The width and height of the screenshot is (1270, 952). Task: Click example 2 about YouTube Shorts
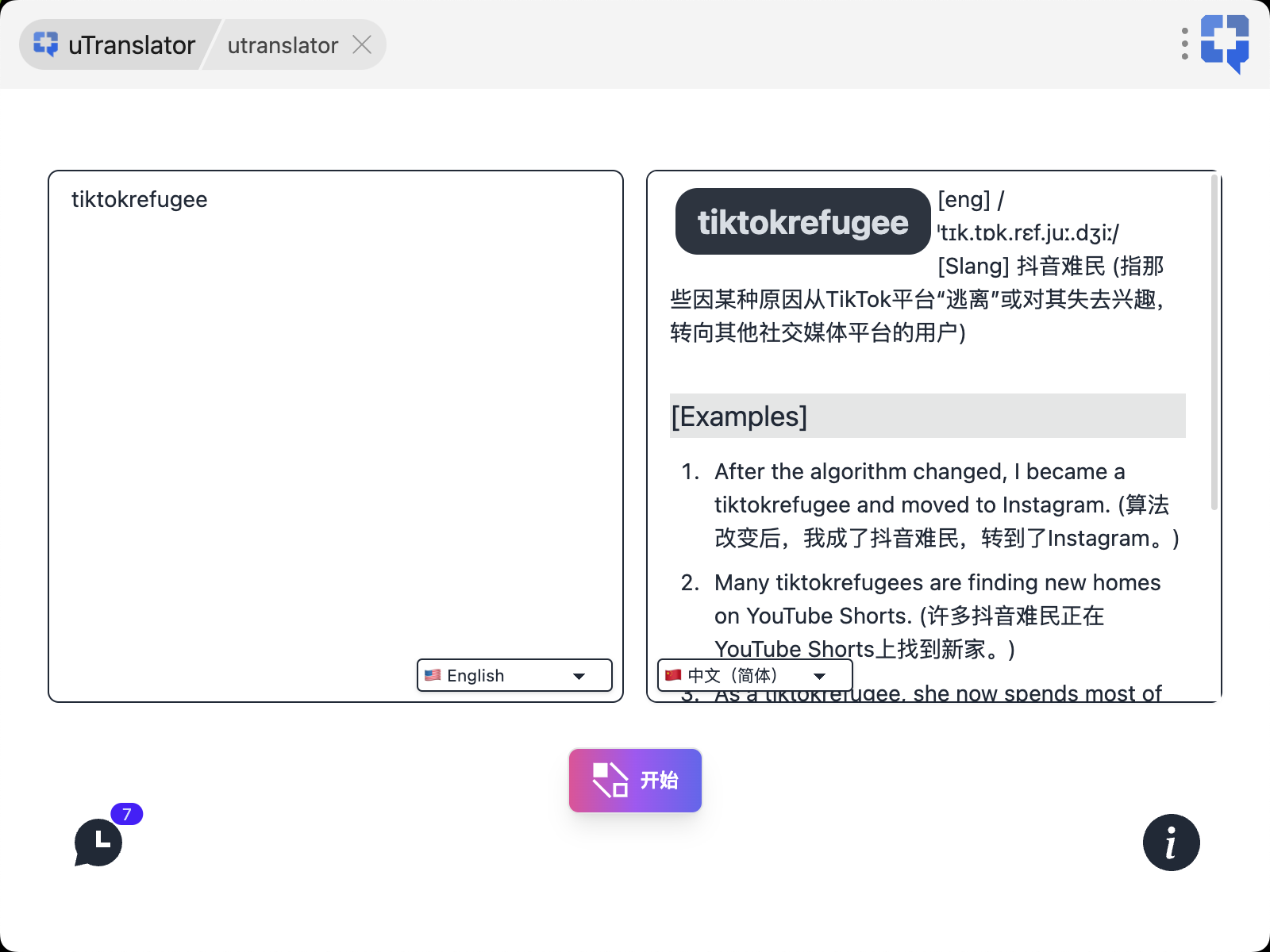tap(937, 616)
